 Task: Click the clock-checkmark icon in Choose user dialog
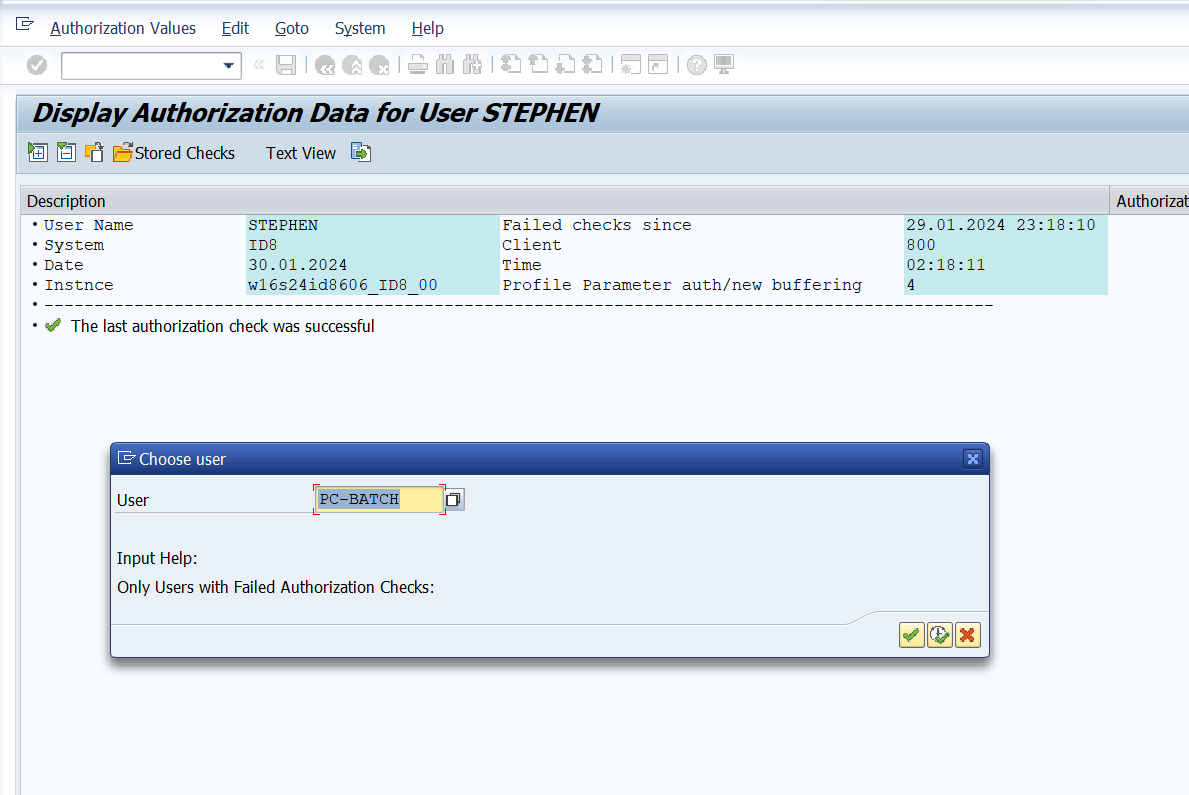(x=939, y=635)
